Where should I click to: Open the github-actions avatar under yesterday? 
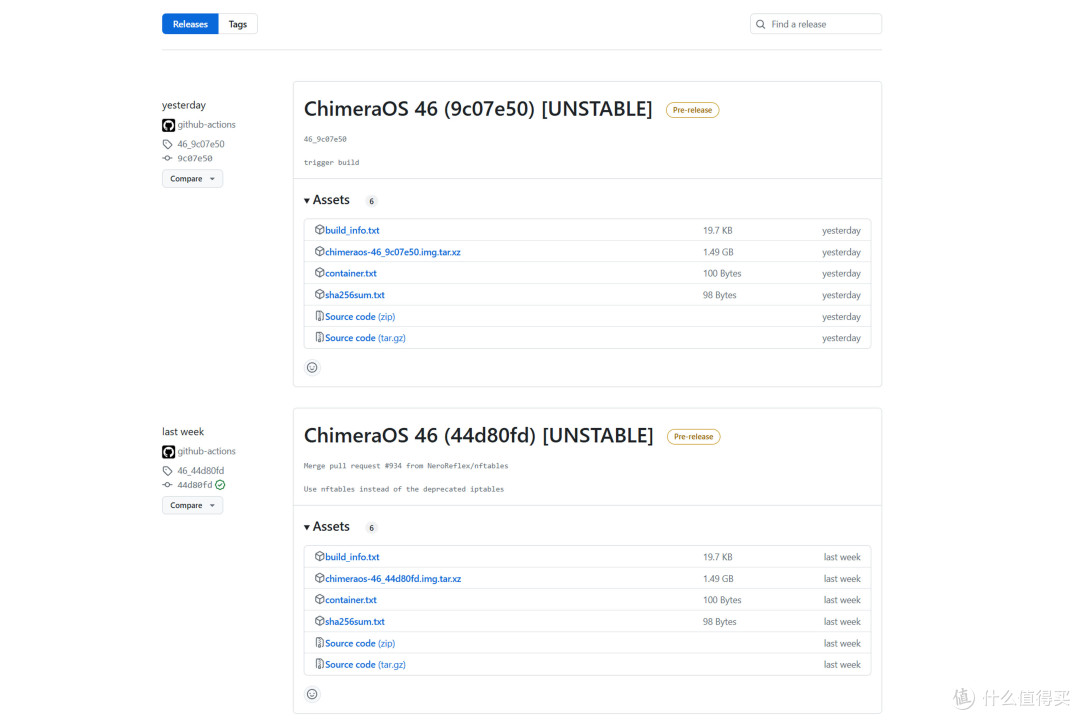pos(168,124)
